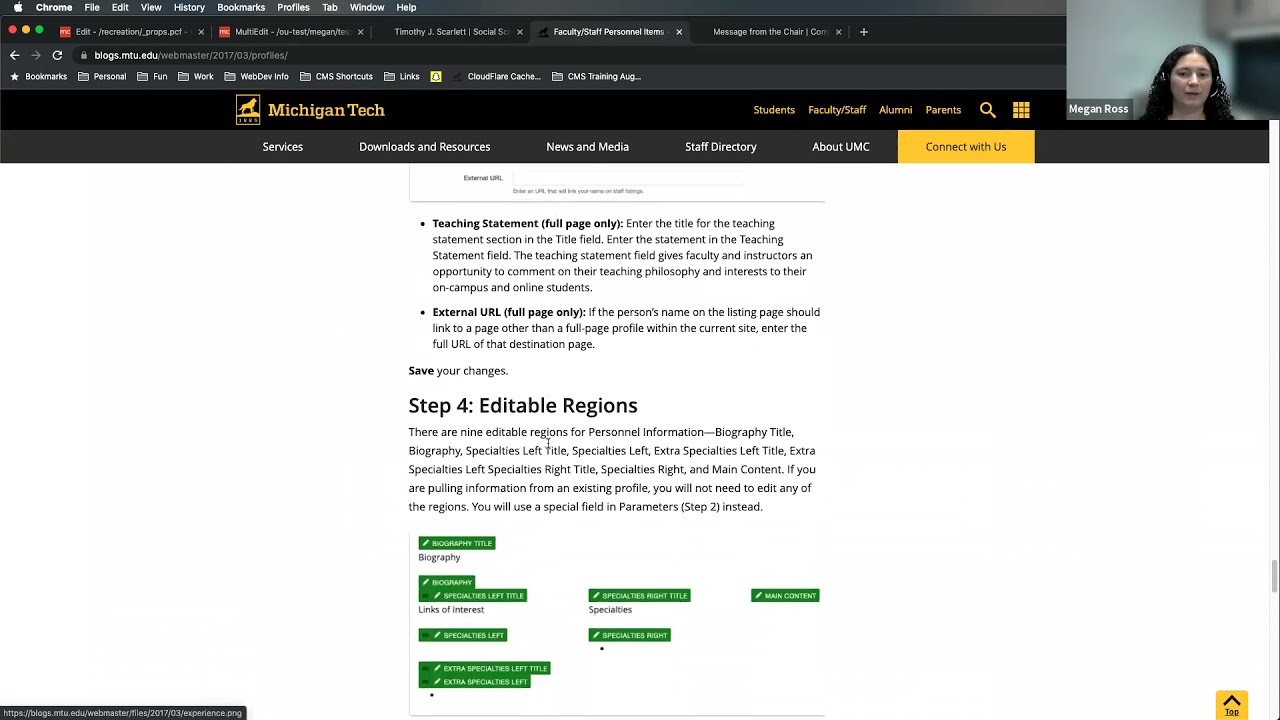The width and height of the screenshot is (1280, 720).
Task: Click the Biography Title edit button
Action: pyautogui.click(x=457, y=543)
